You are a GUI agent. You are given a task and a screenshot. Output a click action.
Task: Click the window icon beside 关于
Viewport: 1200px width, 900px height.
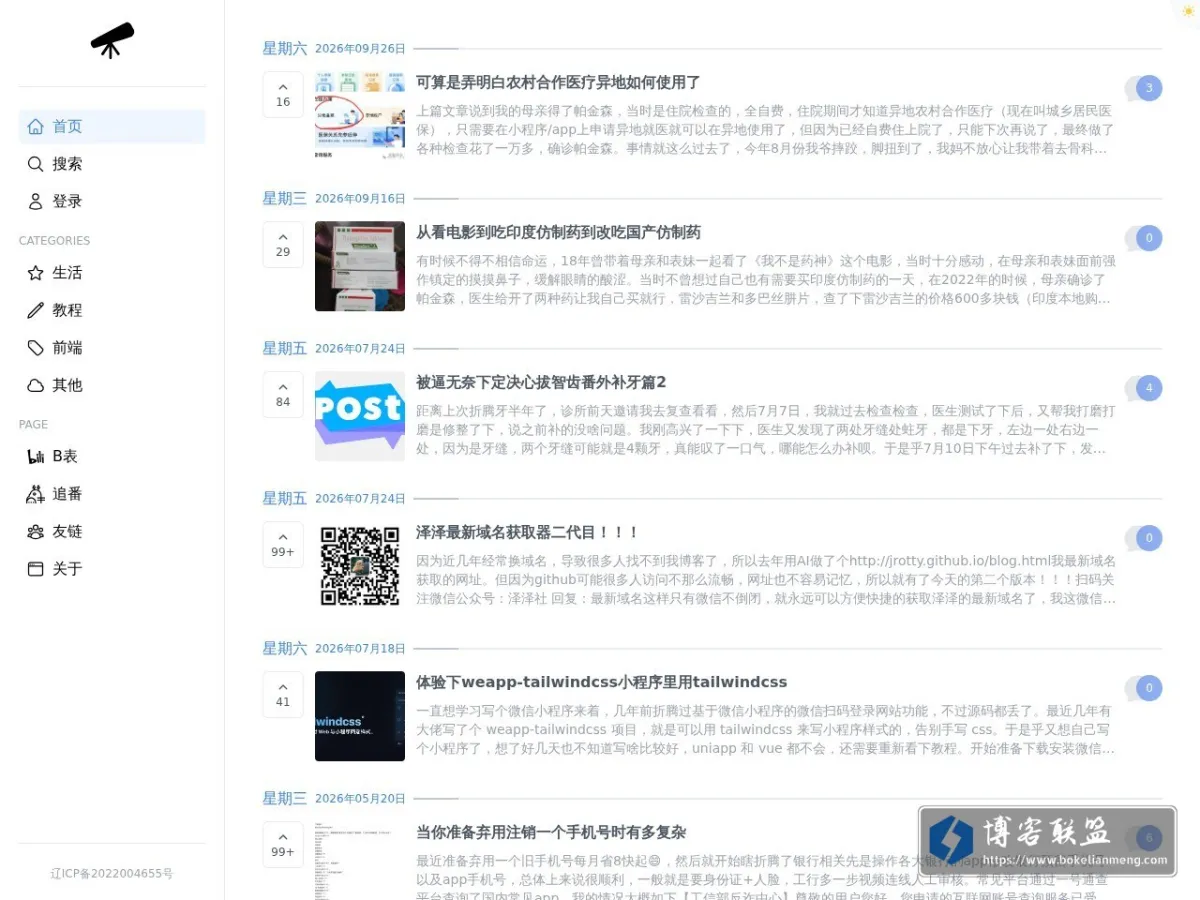(x=36, y=569)
